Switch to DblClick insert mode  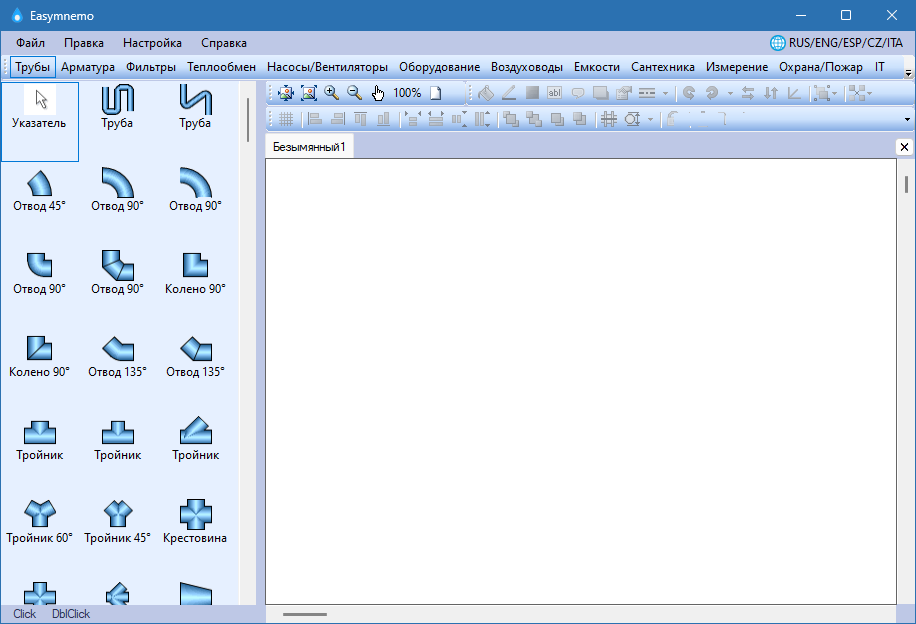pos(71,613)
